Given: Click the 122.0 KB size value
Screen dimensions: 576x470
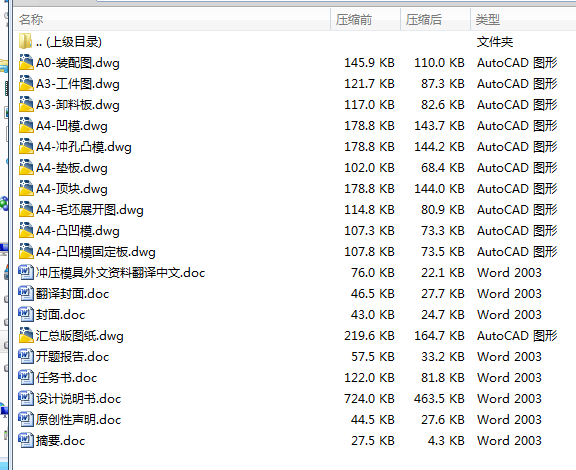Looking at the screenshot, I should 369,377.
